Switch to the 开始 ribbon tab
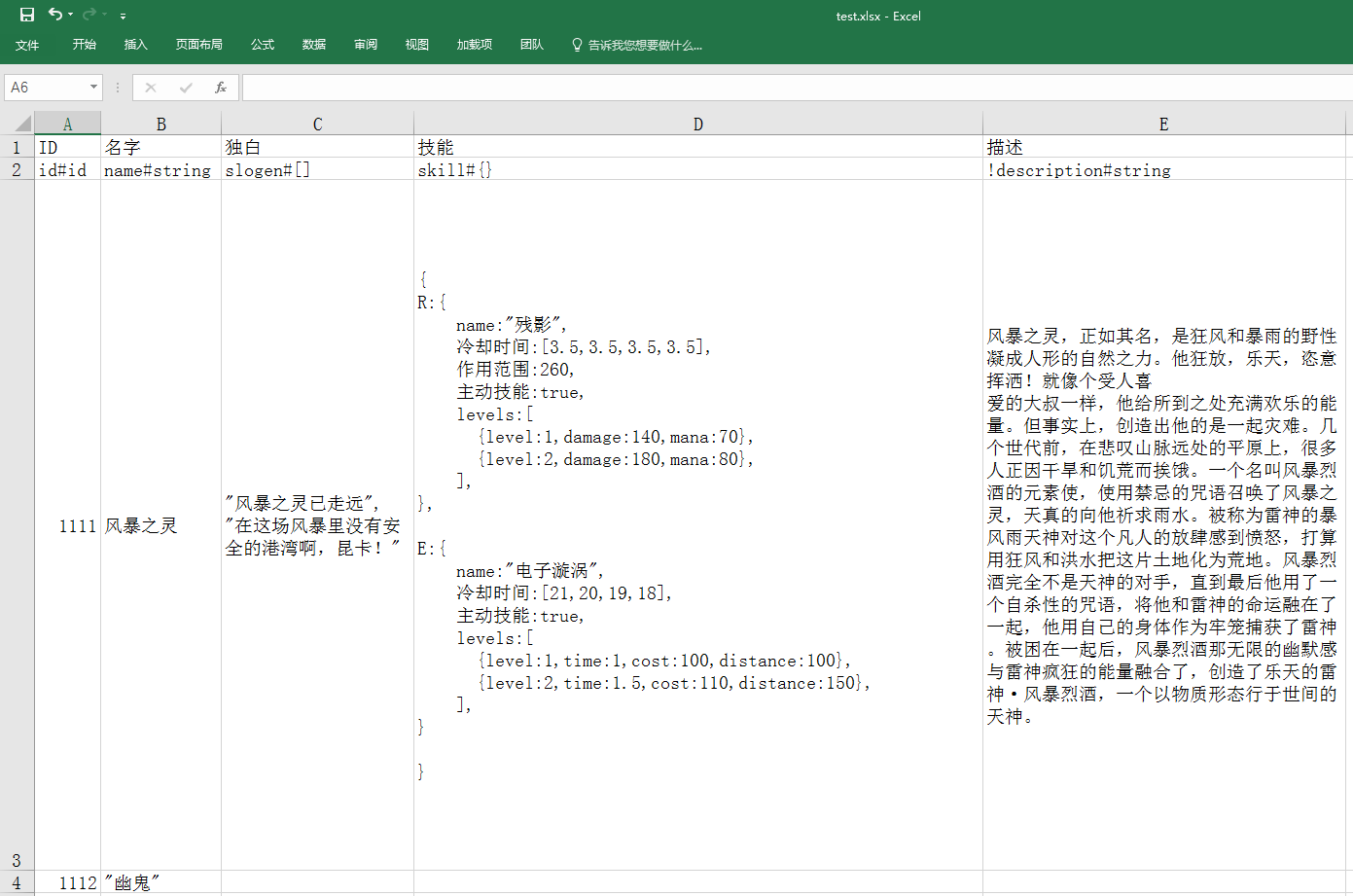 click(x=85, y=45)
